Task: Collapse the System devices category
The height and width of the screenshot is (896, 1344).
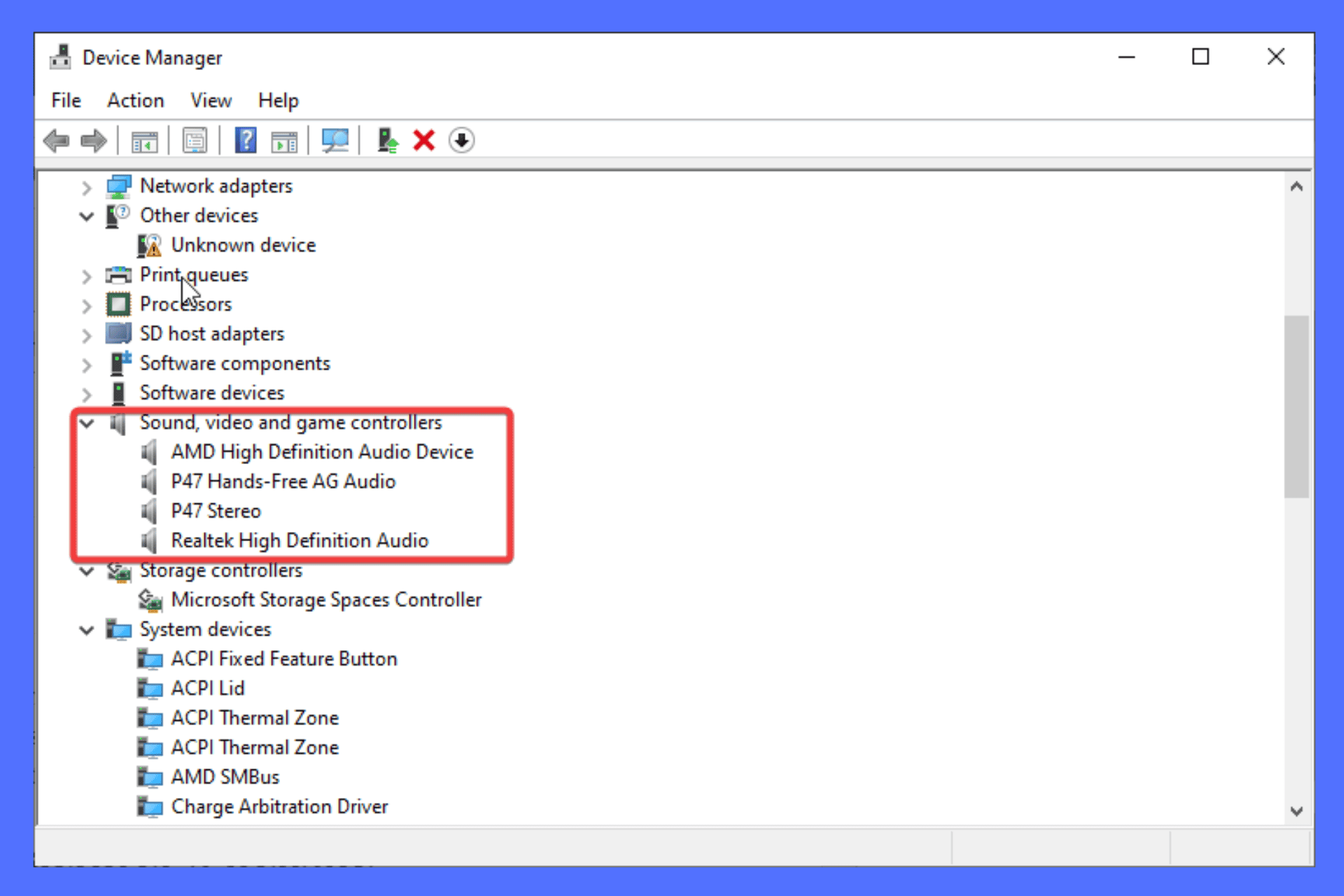Action: tap(87, 629)
